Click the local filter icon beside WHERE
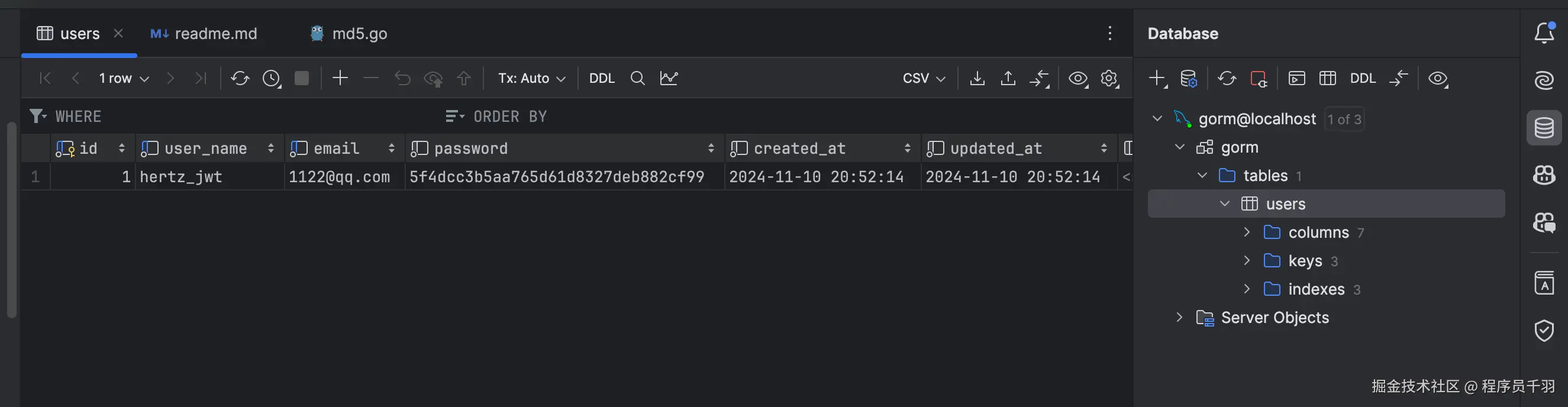 38,115
